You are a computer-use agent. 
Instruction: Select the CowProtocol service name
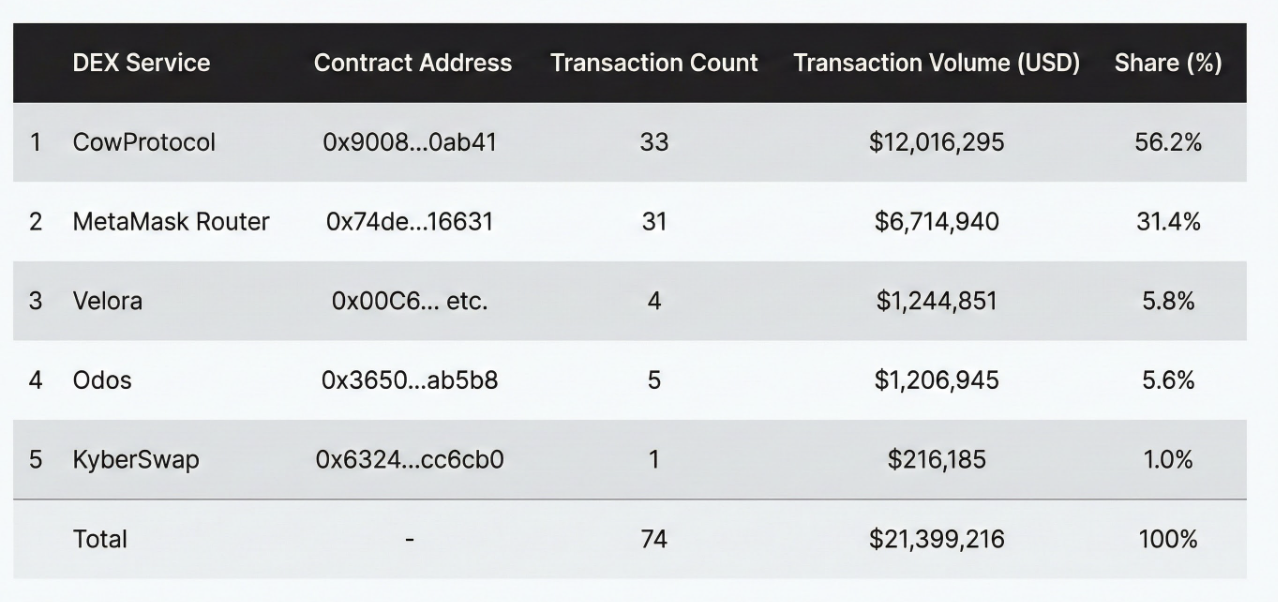point(144,142)
